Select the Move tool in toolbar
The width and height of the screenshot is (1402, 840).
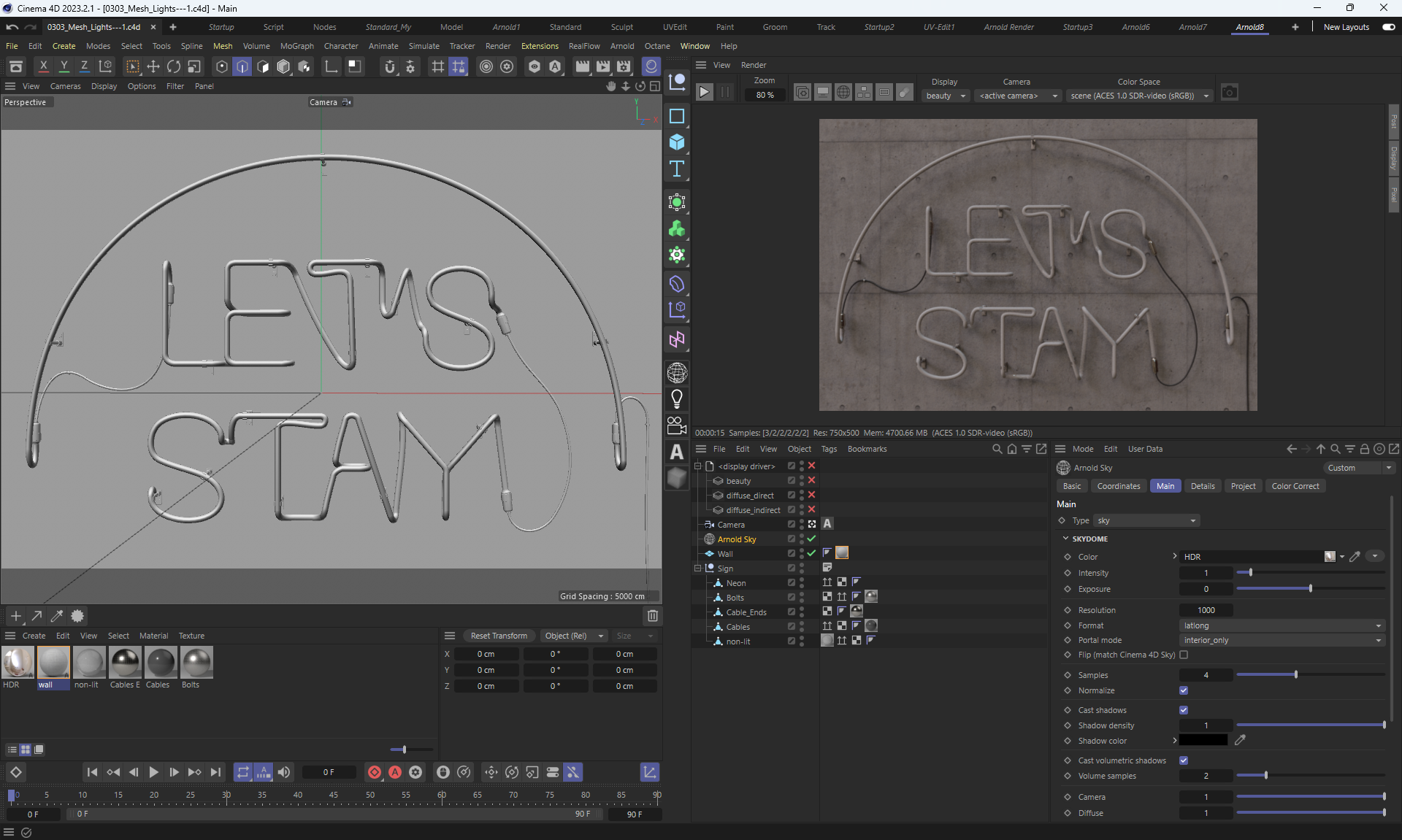click(x=153, y=66)
